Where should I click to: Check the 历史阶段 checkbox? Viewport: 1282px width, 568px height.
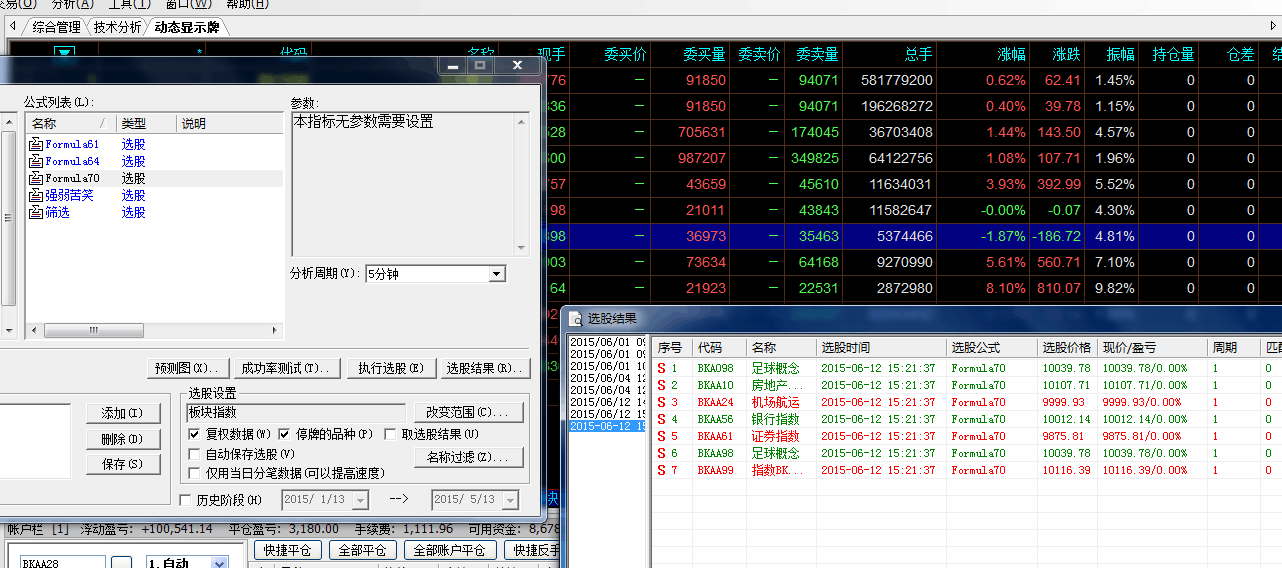[x=185, y=500]
